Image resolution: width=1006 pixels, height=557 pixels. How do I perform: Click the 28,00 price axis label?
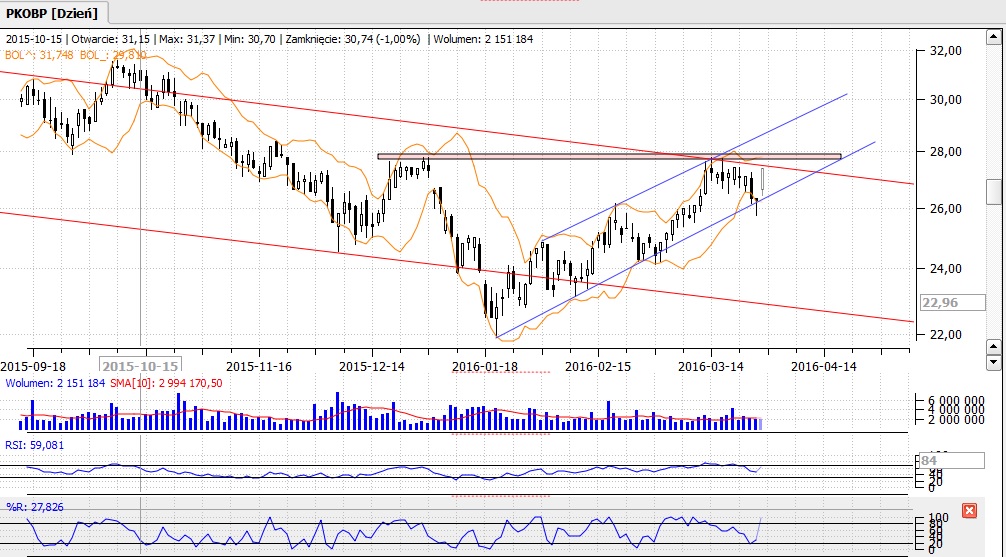pyautogui.click(x=946, y=151)
